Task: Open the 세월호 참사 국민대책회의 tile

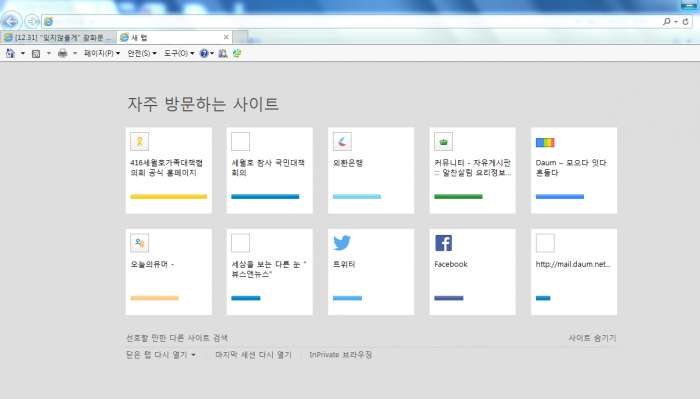Action: (x=270, y=170)
